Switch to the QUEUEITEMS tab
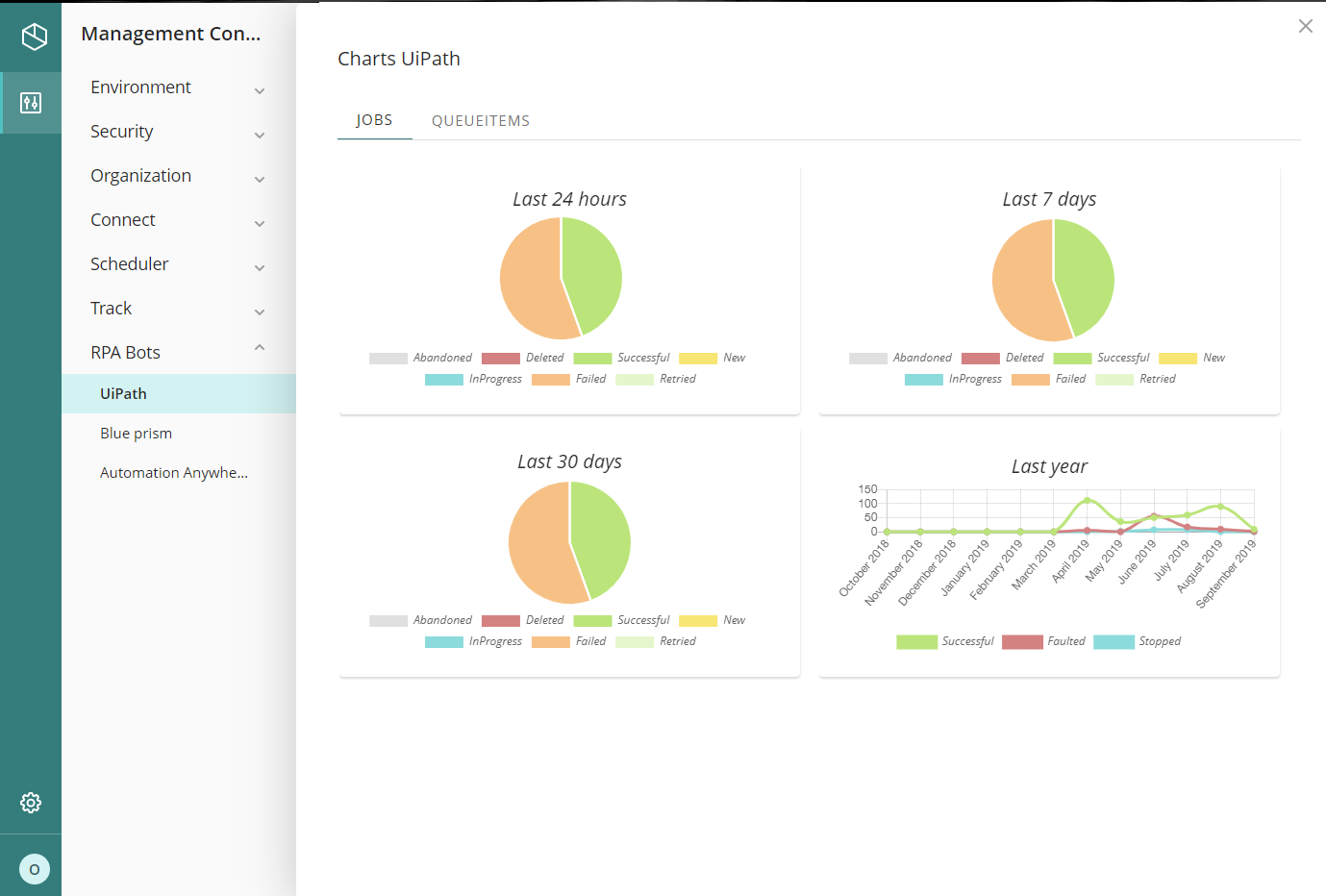Viewport: 1326px width, 896px height. [481, 120]
